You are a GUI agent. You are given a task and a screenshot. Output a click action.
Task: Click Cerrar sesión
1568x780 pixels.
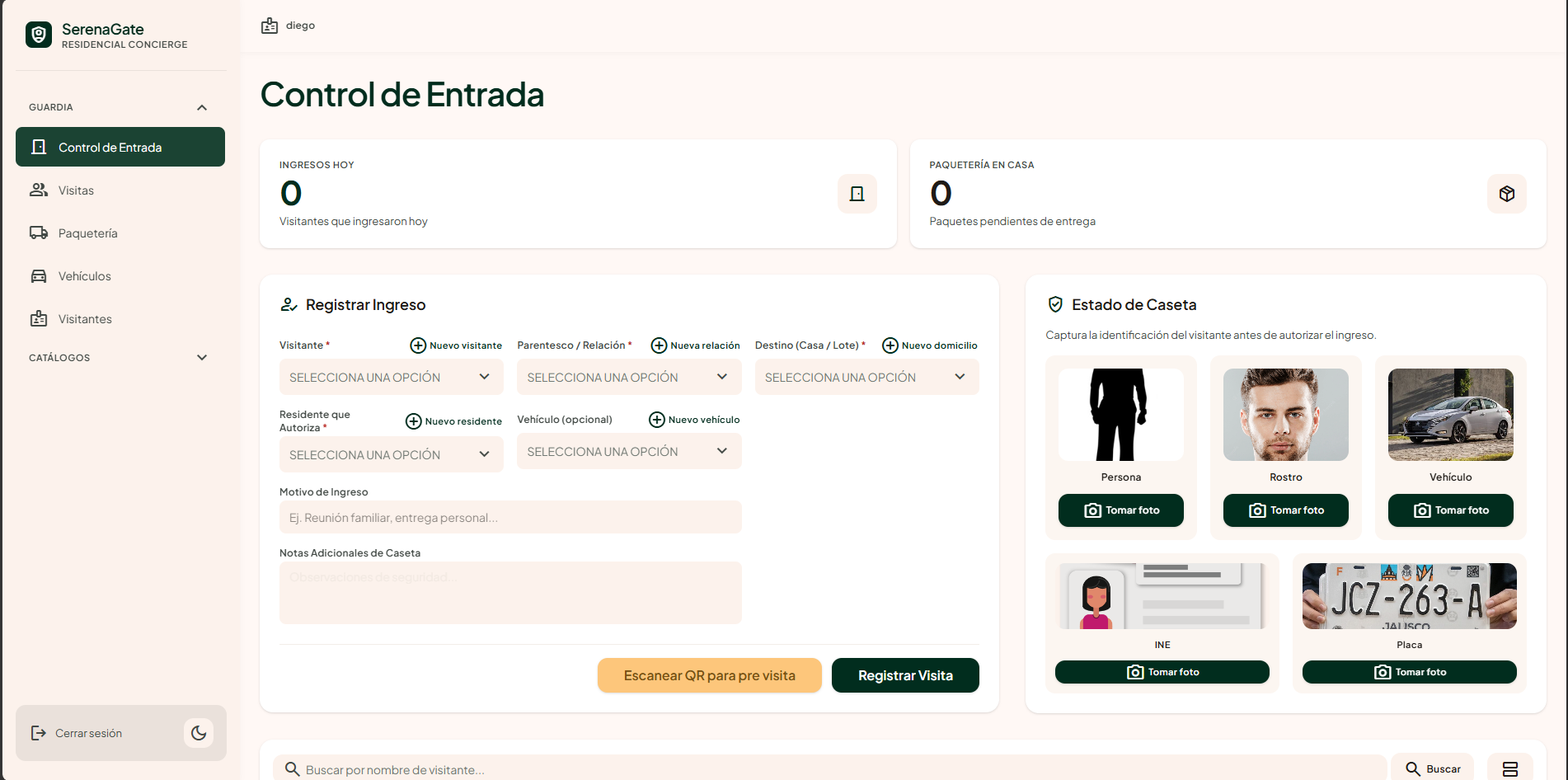tap(88, 733)
